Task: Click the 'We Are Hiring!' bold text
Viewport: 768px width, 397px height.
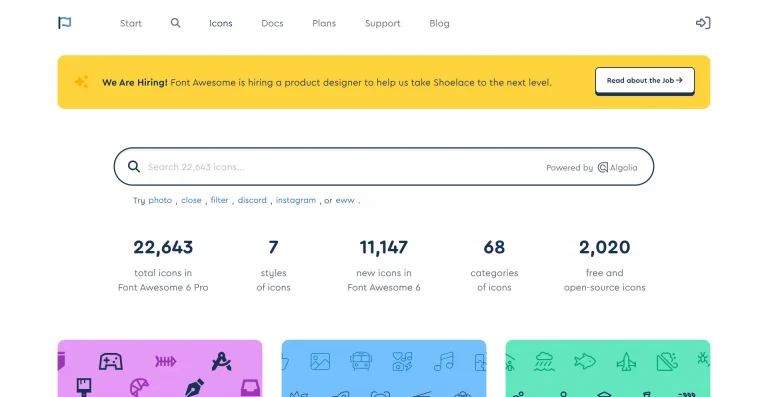Action: pos(135,82)
